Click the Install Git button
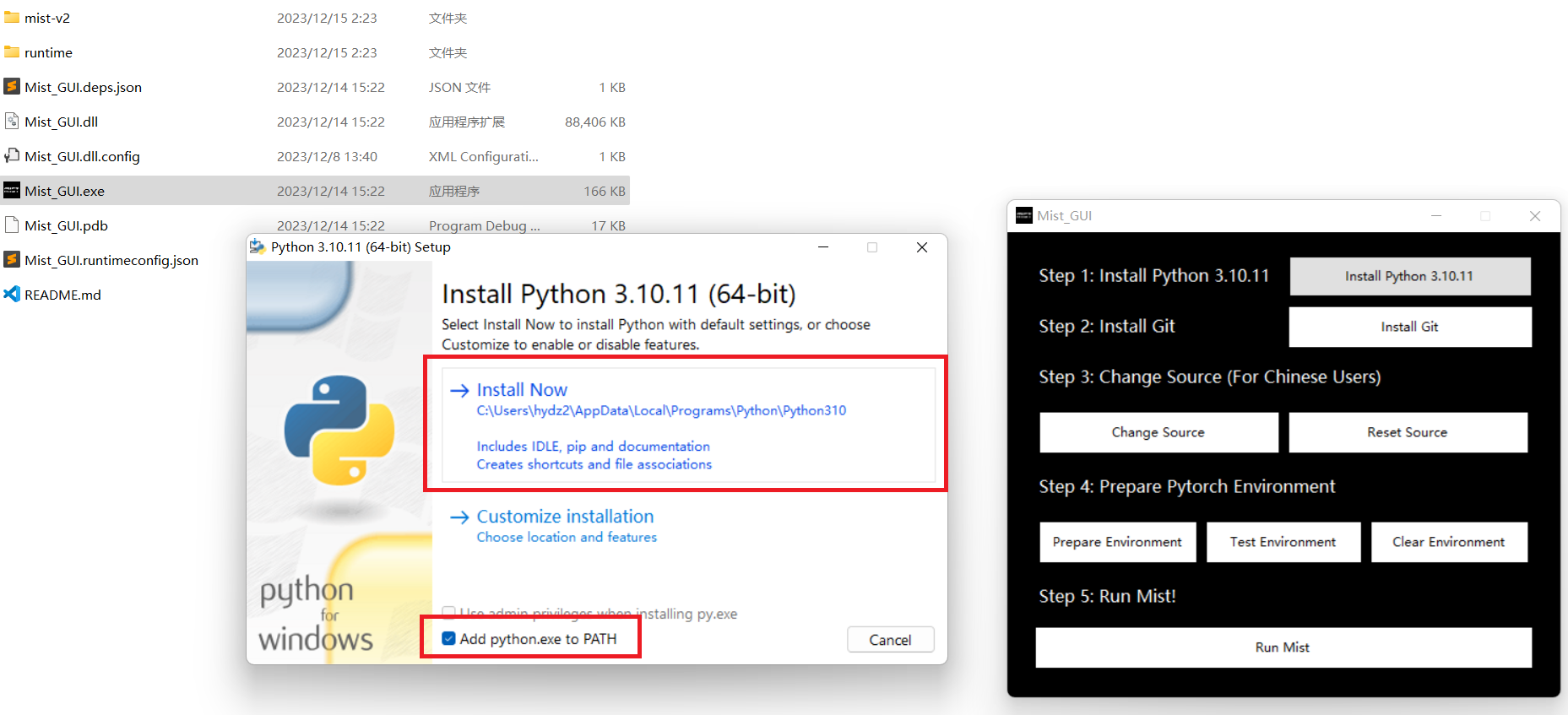The width and height of the screenshot is (1568, 715). click(1410, 327)
